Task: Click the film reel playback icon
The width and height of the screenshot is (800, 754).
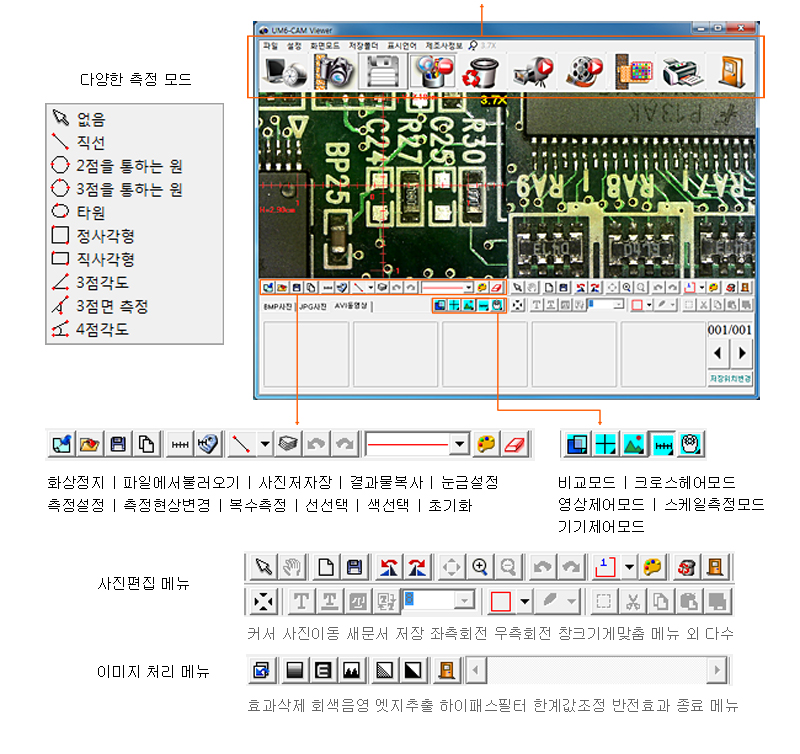Action: pyautogui.click(x=584, y=72)
